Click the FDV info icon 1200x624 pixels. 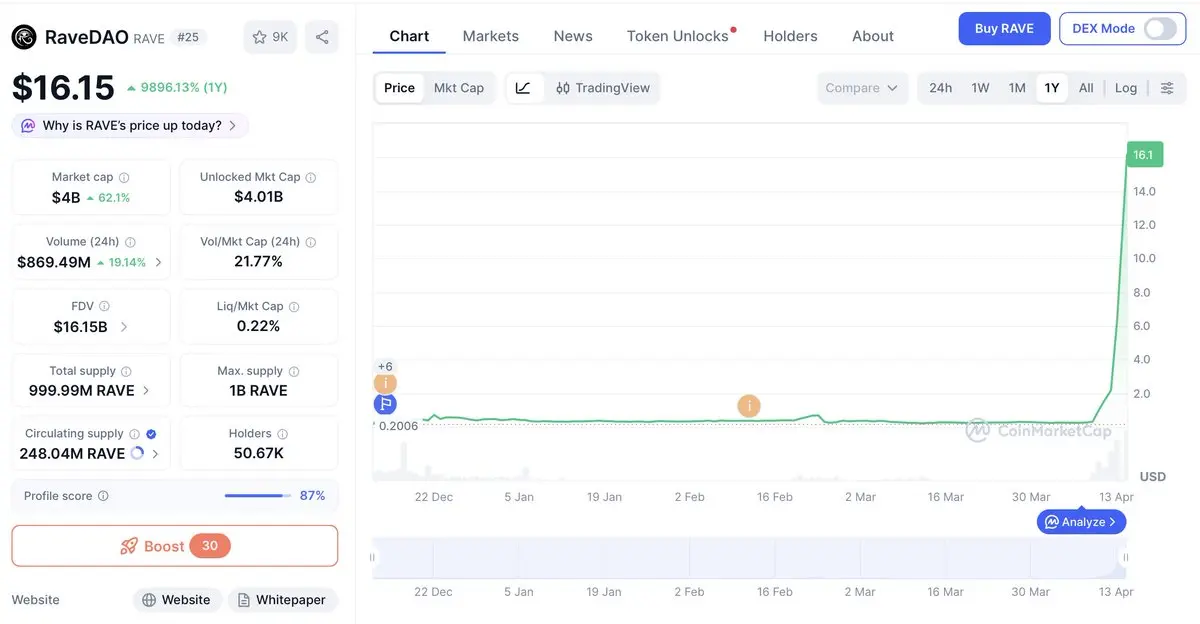pos(104,306)
